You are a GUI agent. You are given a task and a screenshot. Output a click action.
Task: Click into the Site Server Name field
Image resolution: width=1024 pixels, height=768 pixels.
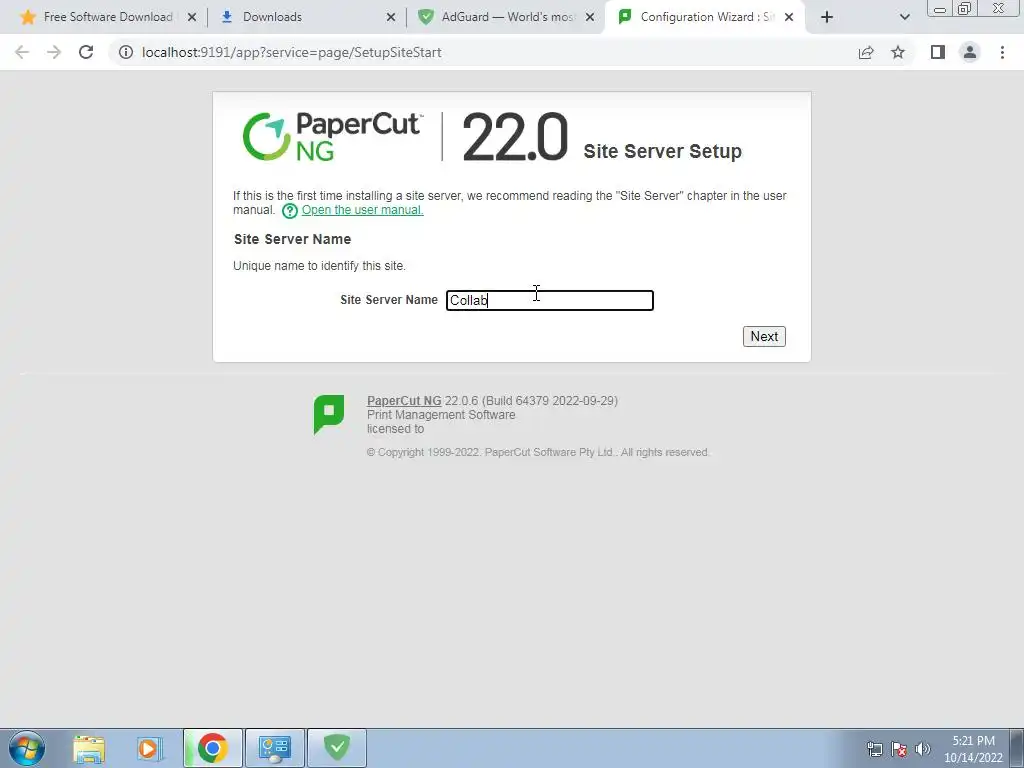coord(549,300)
